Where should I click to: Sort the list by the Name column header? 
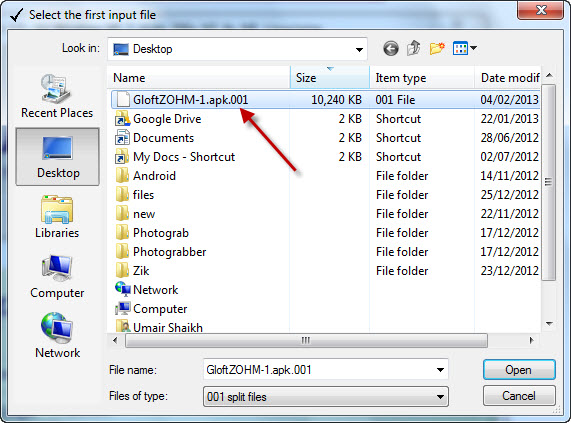(x=199, y=78)
